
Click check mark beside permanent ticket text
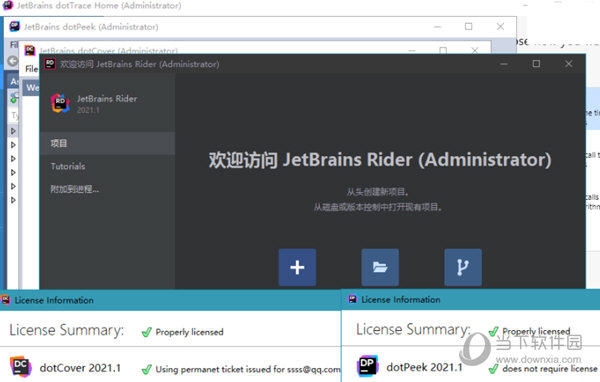[x=147, y=370]
